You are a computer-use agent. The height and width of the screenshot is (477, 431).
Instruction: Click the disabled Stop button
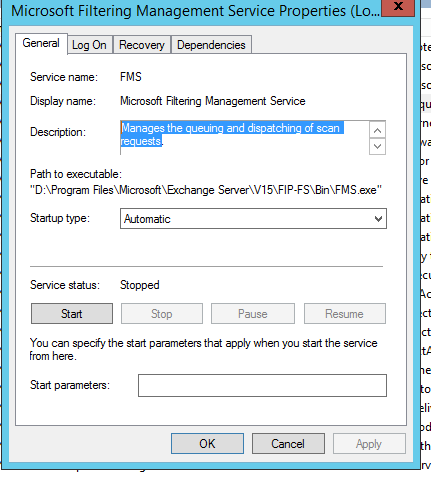(x=162, y=314)
